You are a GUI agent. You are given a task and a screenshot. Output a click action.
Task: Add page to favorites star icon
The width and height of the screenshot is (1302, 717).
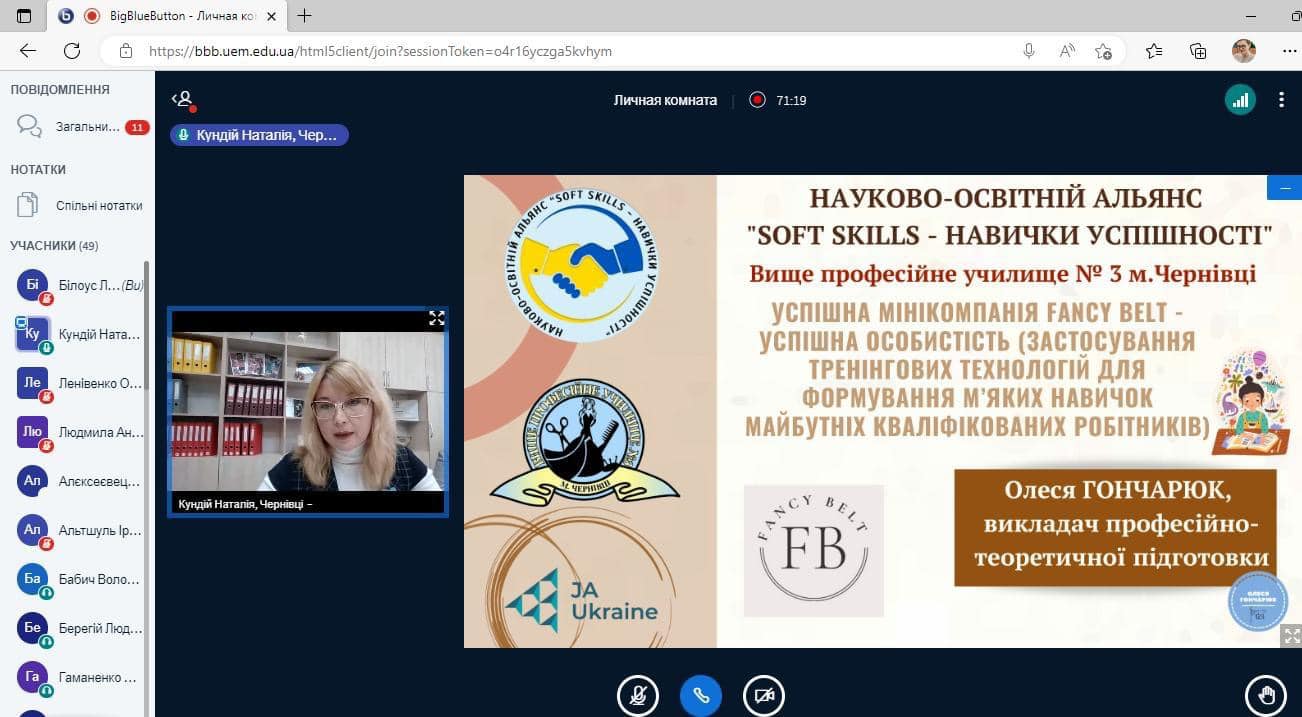1103,51
